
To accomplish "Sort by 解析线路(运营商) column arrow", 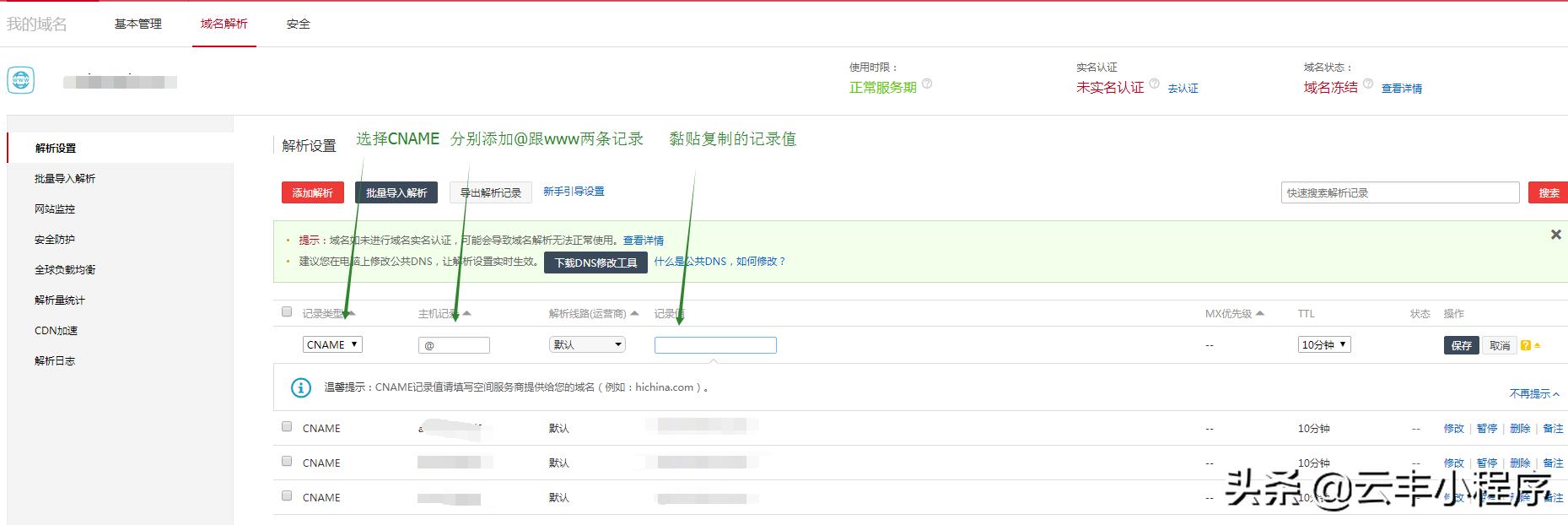I will (x=635, y=313).
